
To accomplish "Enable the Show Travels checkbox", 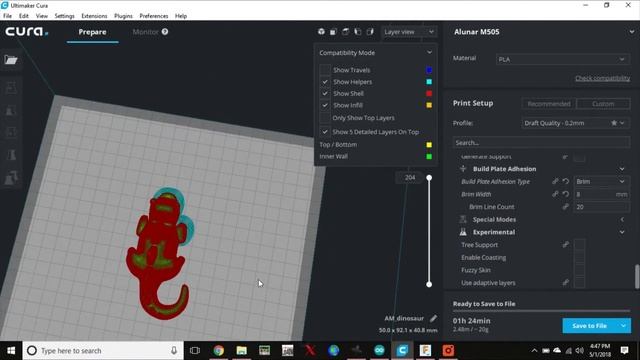I will pyautogui.click(x=325, y=70).
